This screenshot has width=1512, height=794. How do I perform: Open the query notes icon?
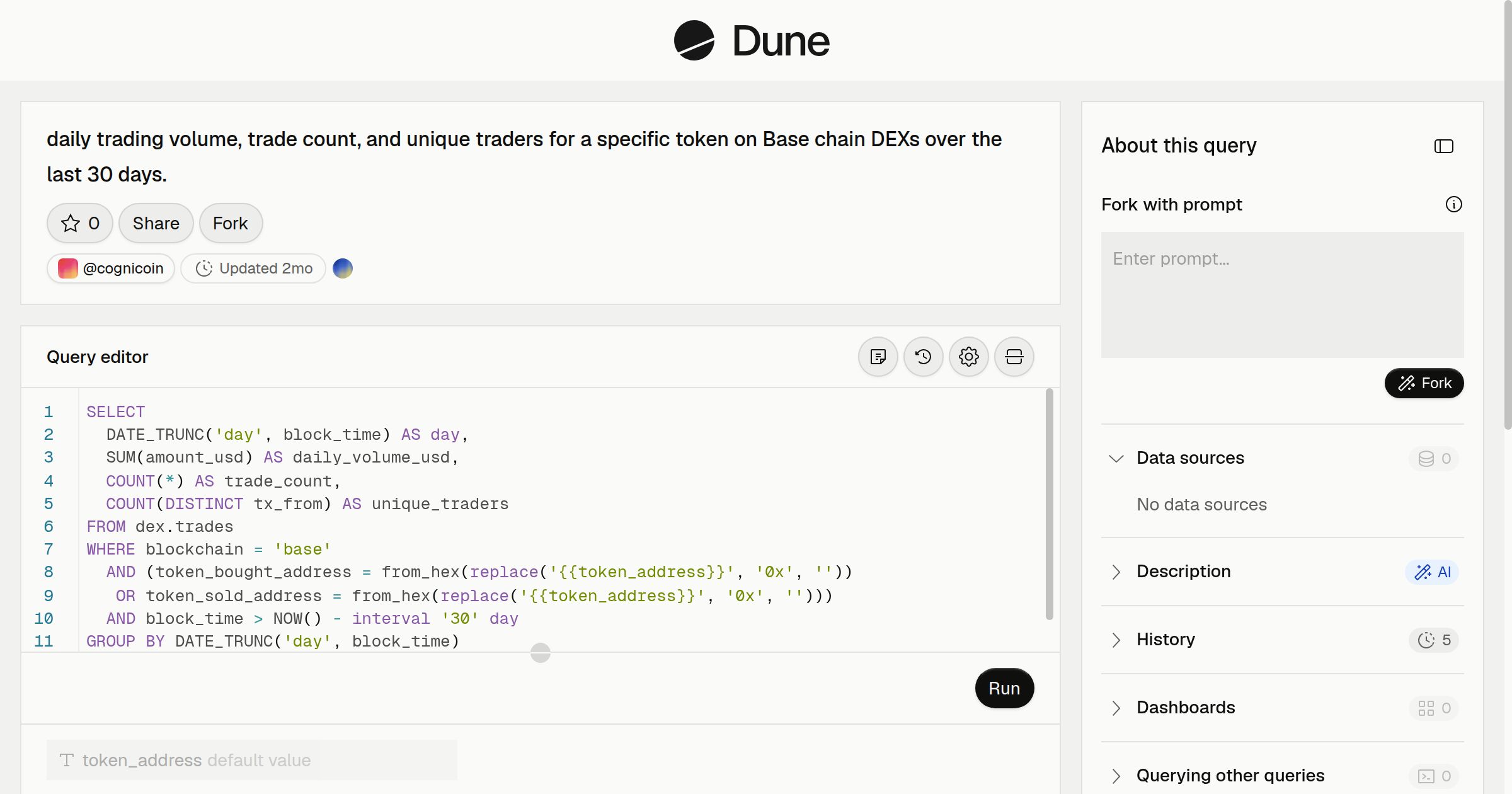click(x=878, y=357)
